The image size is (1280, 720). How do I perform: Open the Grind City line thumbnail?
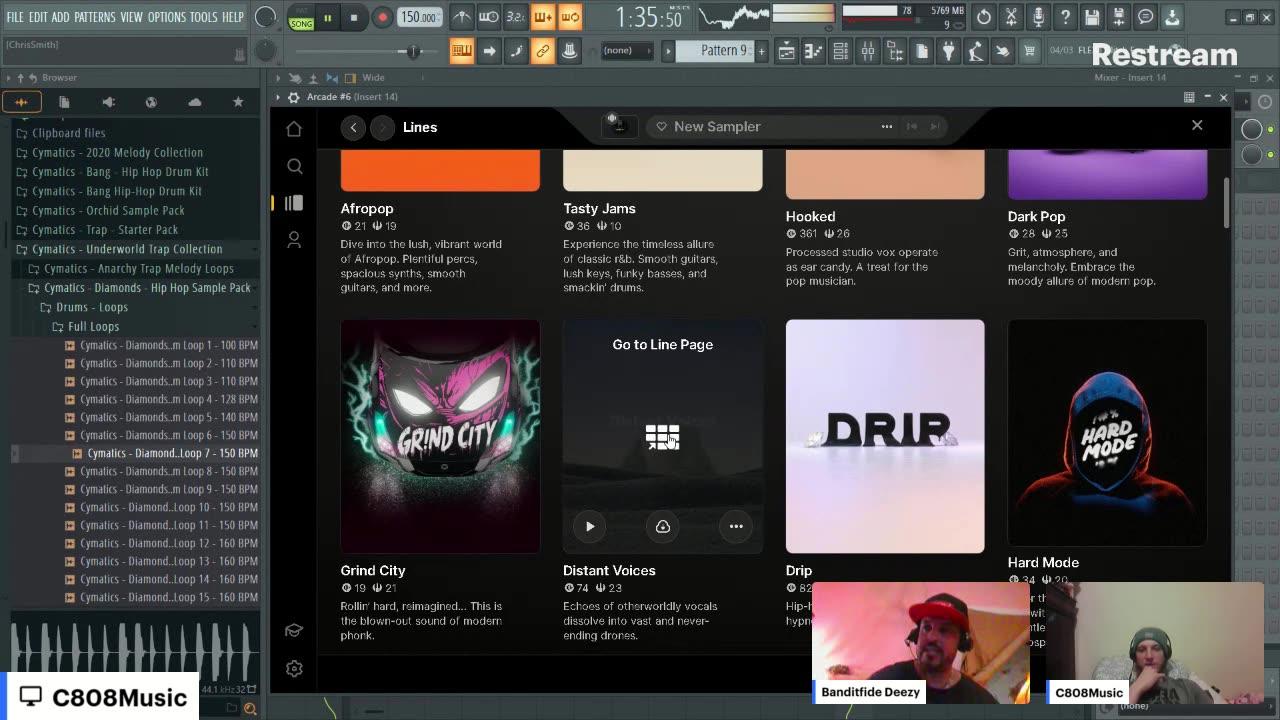(x=440, y=436)
